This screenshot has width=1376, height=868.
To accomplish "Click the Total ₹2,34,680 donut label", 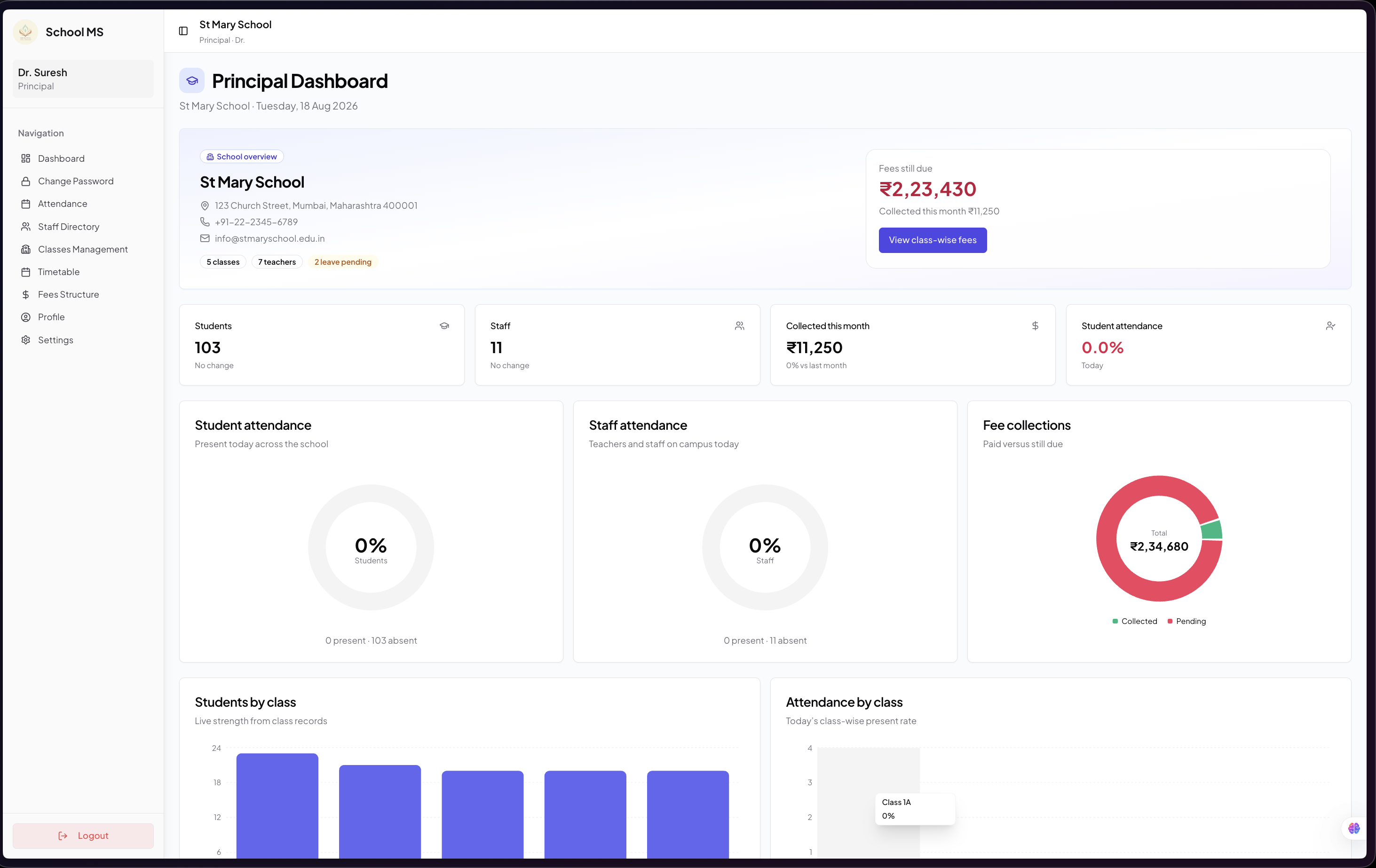I will (x=1159, y=541).
